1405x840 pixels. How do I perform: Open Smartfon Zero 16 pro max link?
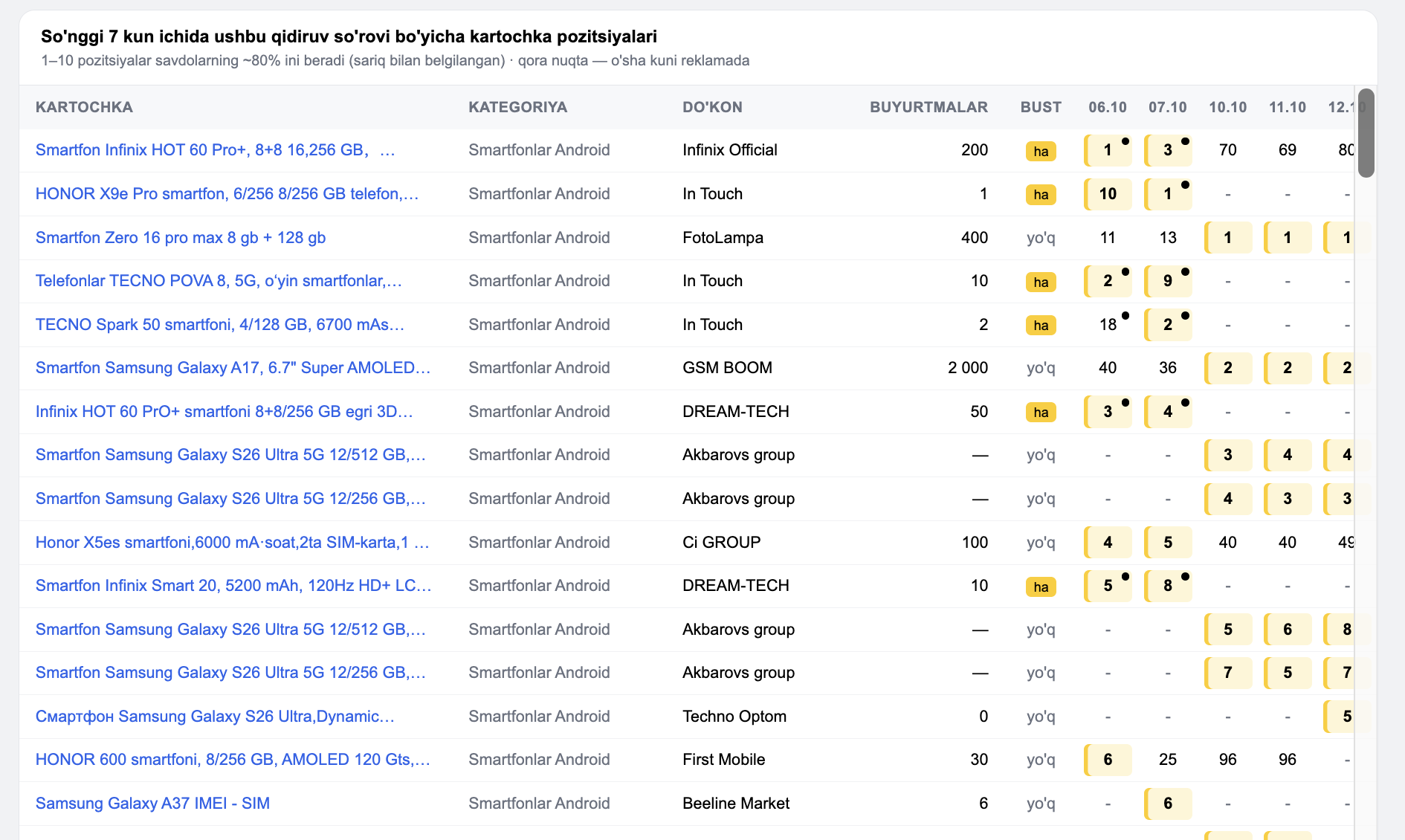point(181,238)
